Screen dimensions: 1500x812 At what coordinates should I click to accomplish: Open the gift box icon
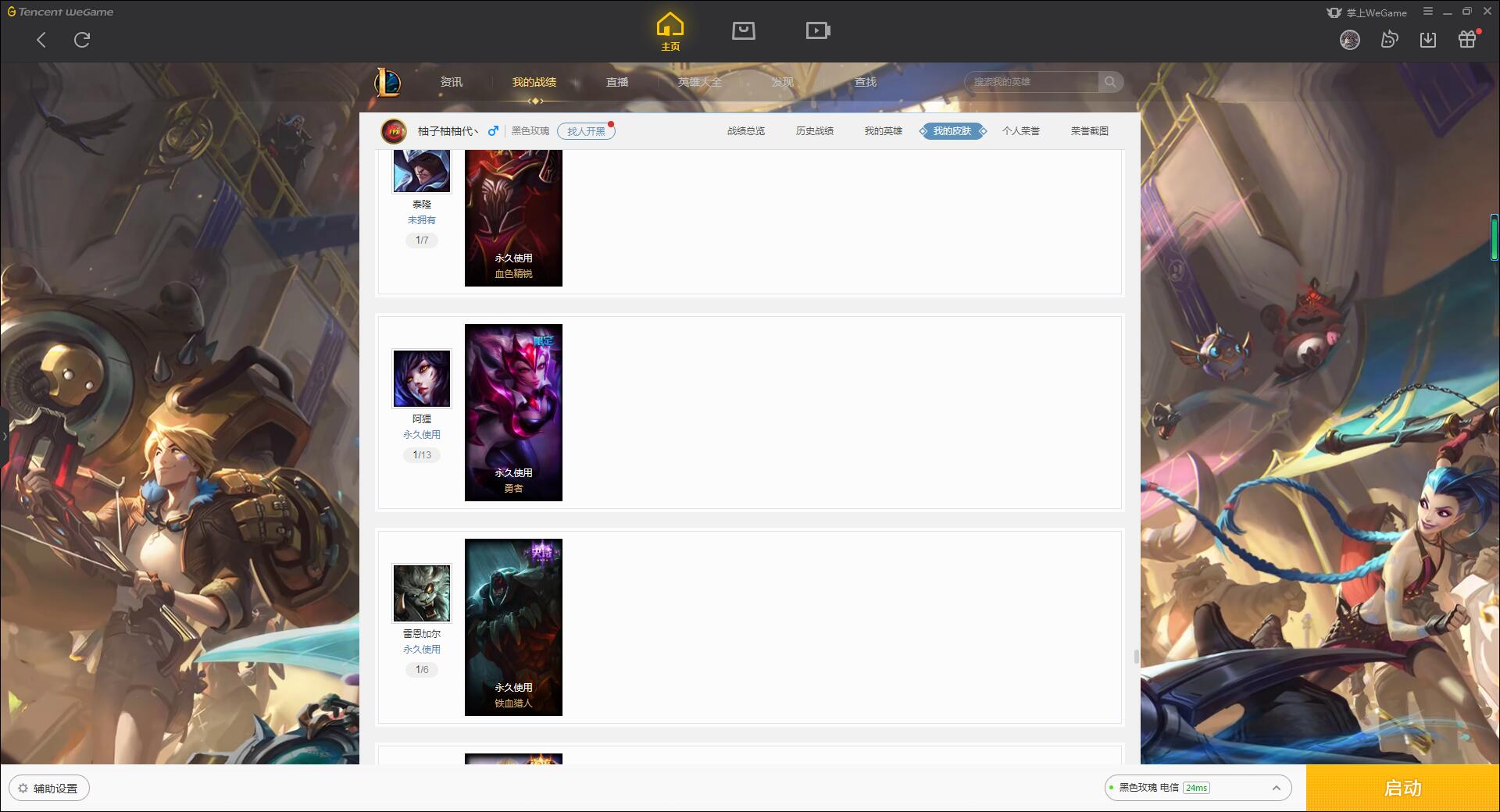pos(1467,39)
